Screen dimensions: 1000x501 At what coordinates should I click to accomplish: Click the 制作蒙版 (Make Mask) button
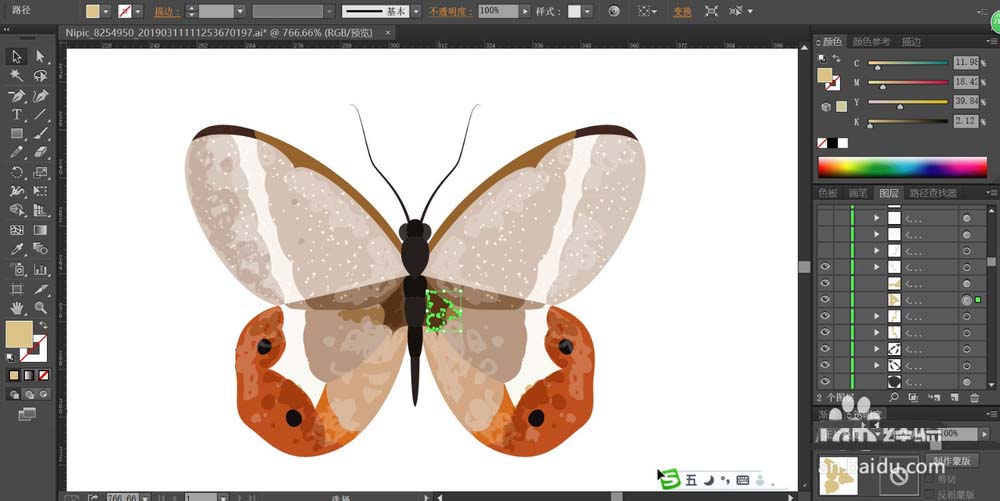pyautogui.click(x=951, y=461)
